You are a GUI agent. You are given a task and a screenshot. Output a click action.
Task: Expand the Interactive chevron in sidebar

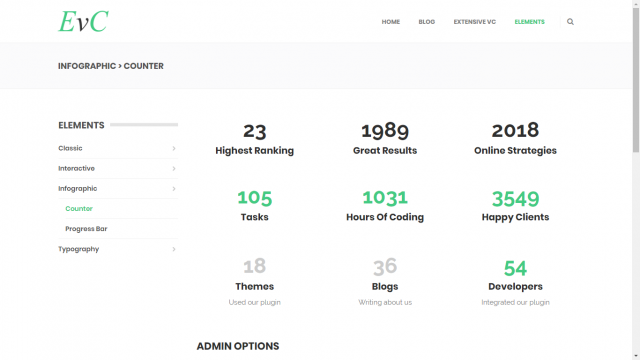coord(174,169)
